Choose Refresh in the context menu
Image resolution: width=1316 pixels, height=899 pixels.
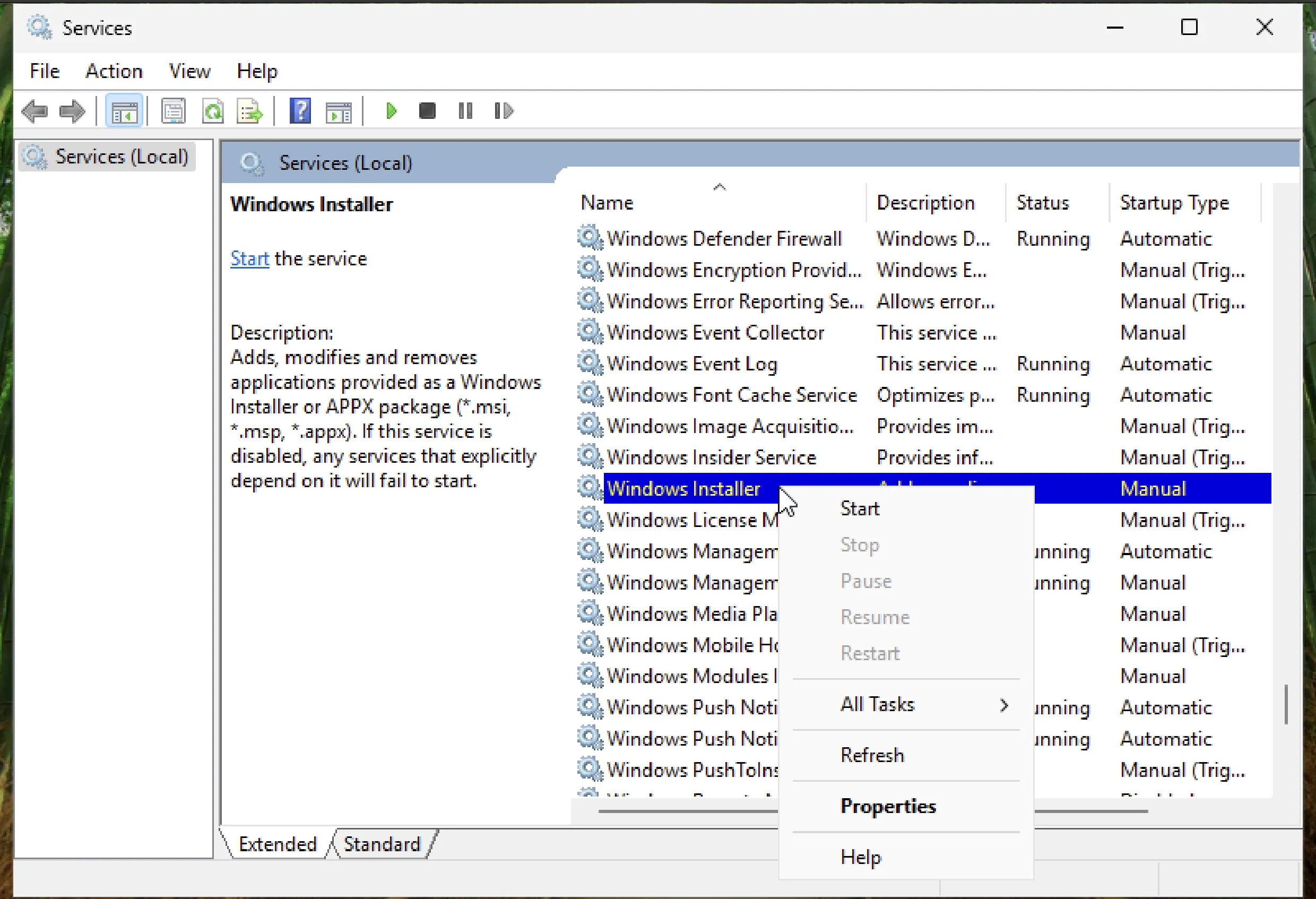[x=906, y=755]
